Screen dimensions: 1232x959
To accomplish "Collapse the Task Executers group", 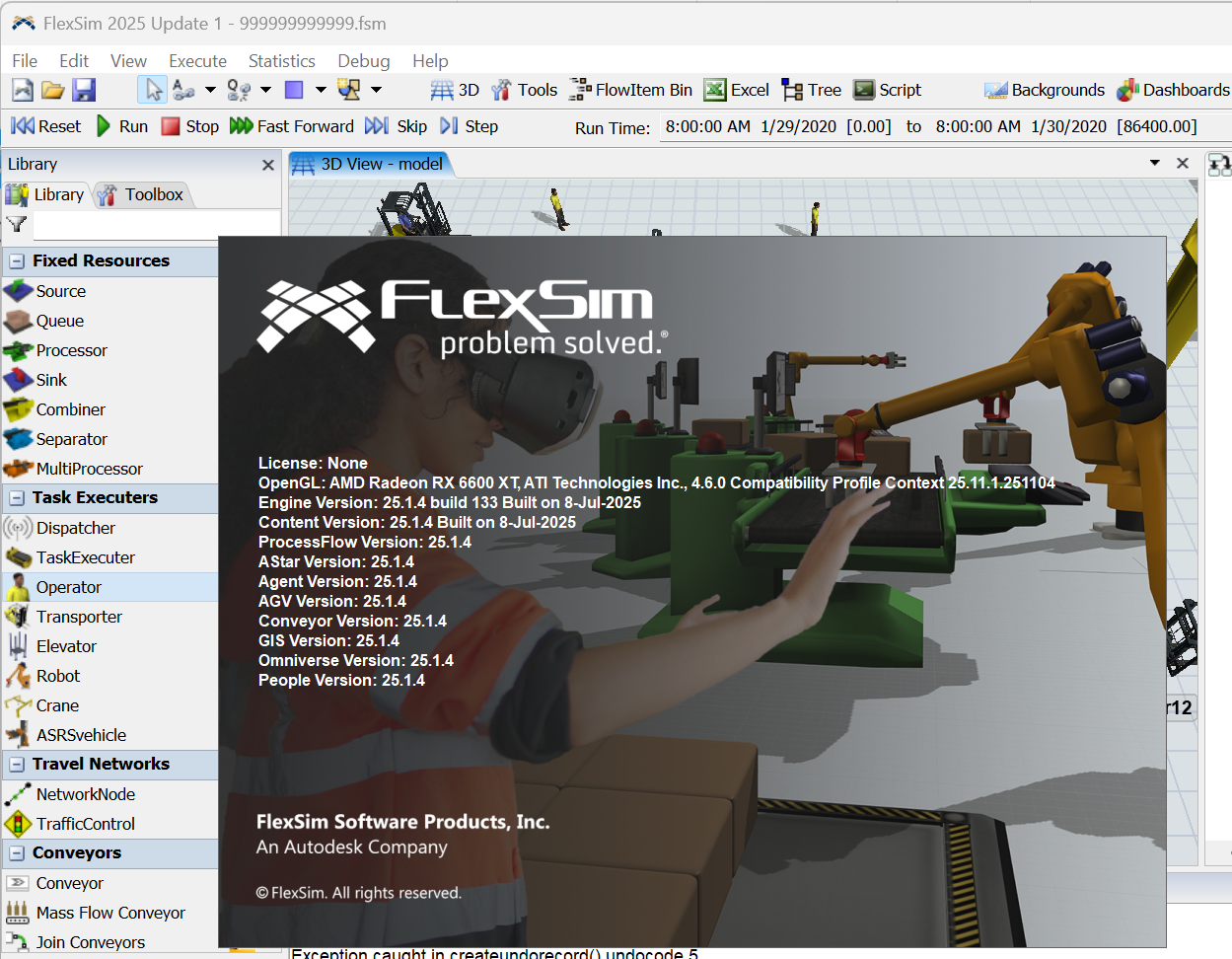I will [x=17, y=498].
